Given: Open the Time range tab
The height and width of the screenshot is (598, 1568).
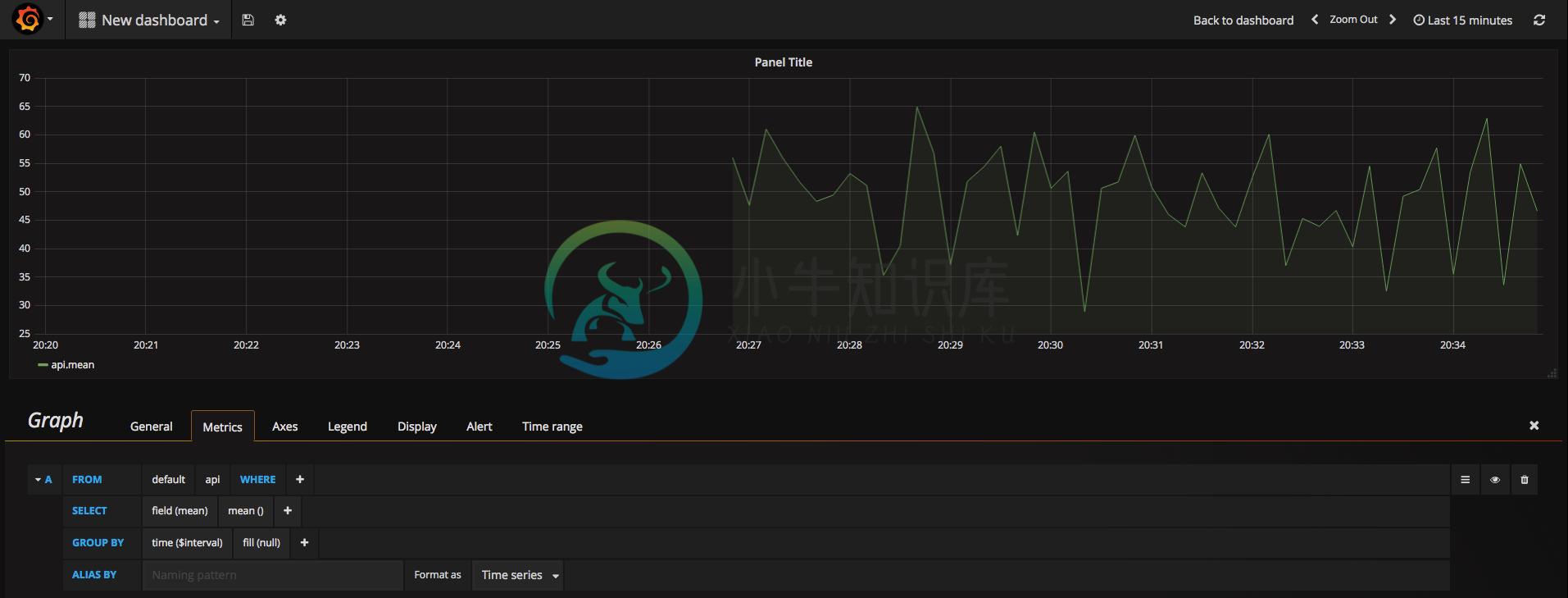Looking at the screenshot, I should click(x=552, y=427).
